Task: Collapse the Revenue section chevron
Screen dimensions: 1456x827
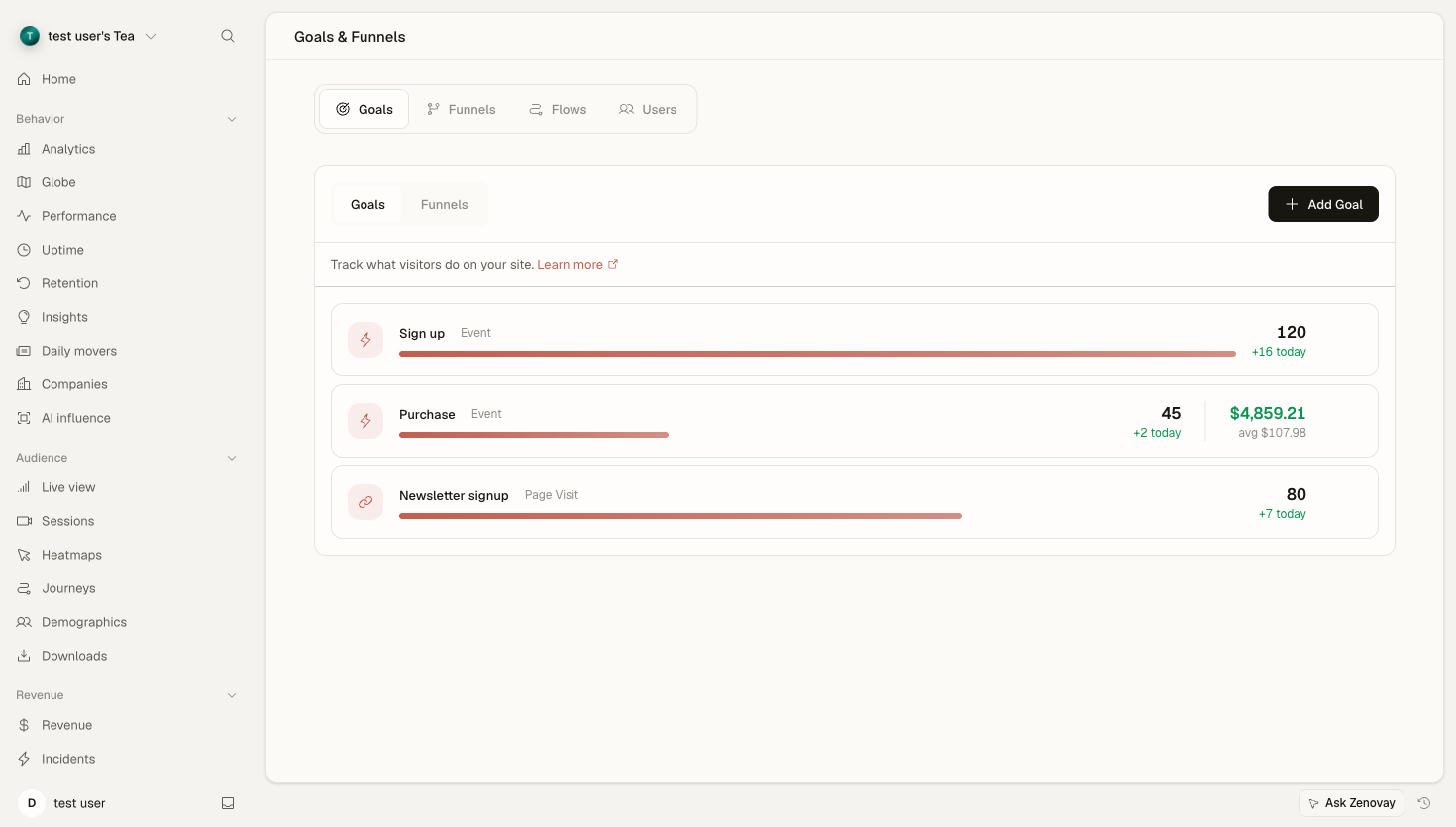Action: (x=232, y=695)
